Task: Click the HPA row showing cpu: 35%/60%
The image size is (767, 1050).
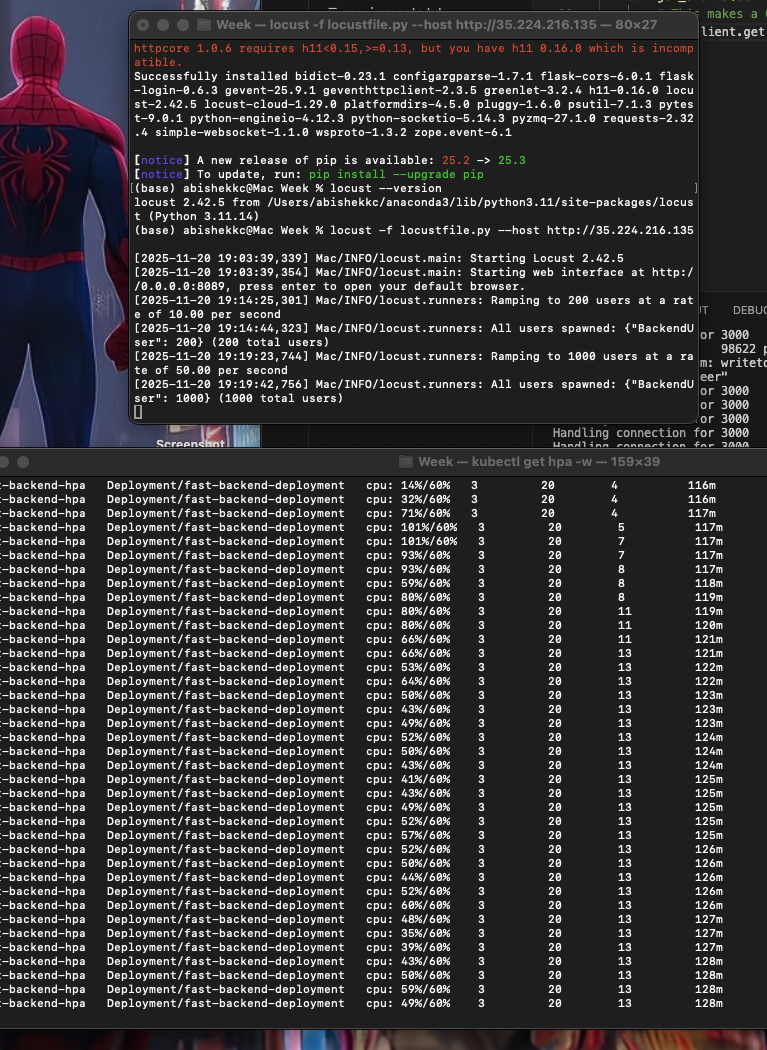Action: pos(361,933)
